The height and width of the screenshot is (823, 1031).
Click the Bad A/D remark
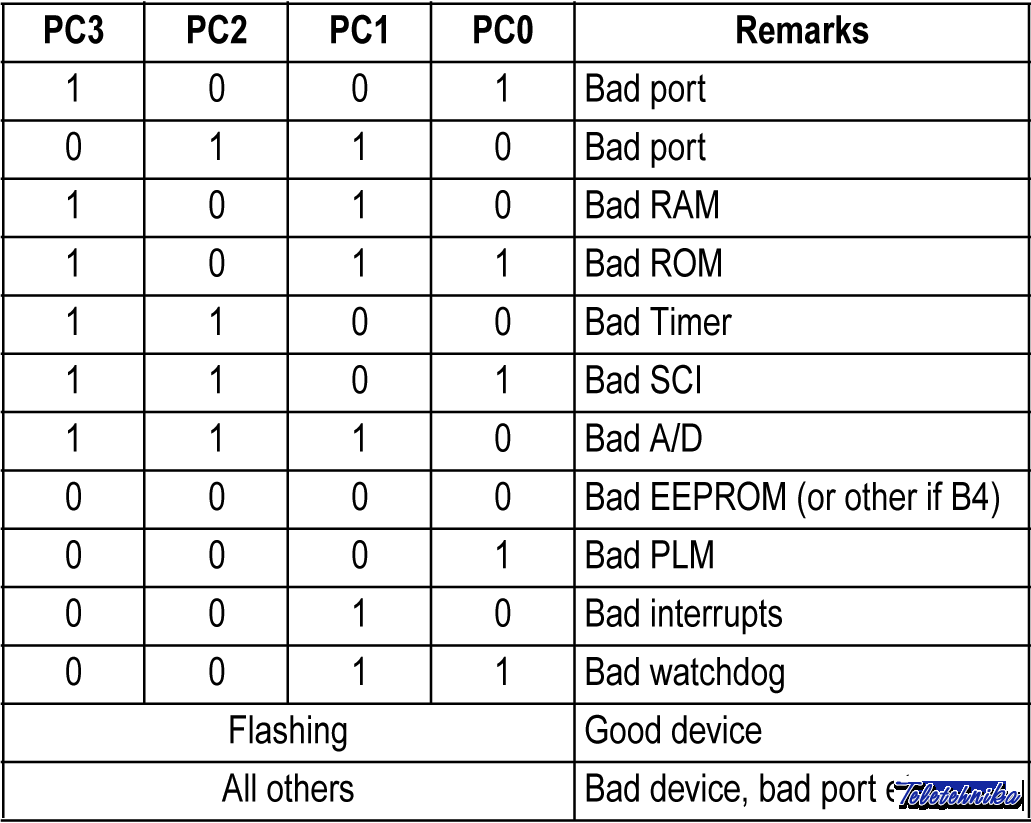(644, 438)
